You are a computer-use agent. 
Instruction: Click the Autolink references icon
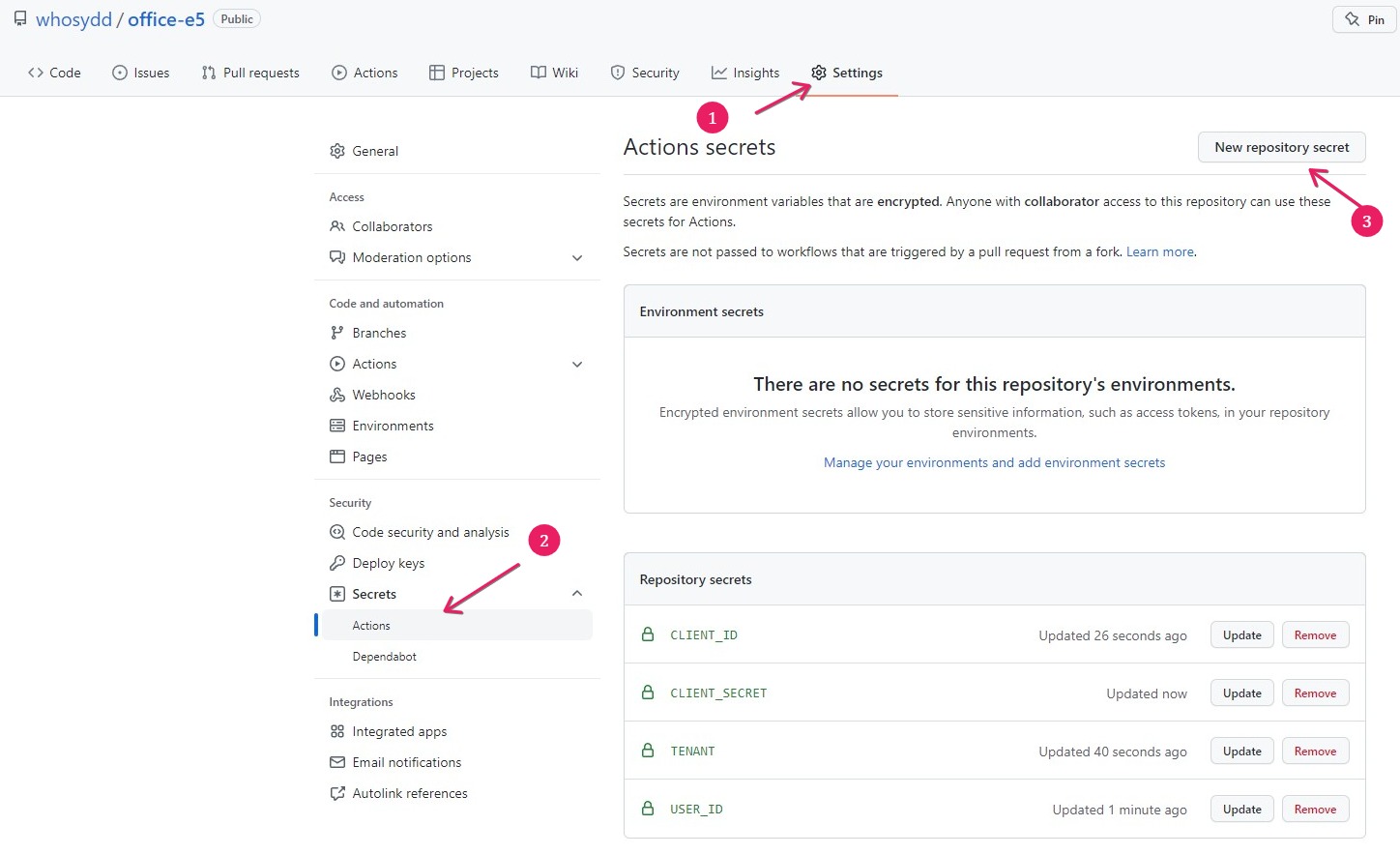(337, 793)
